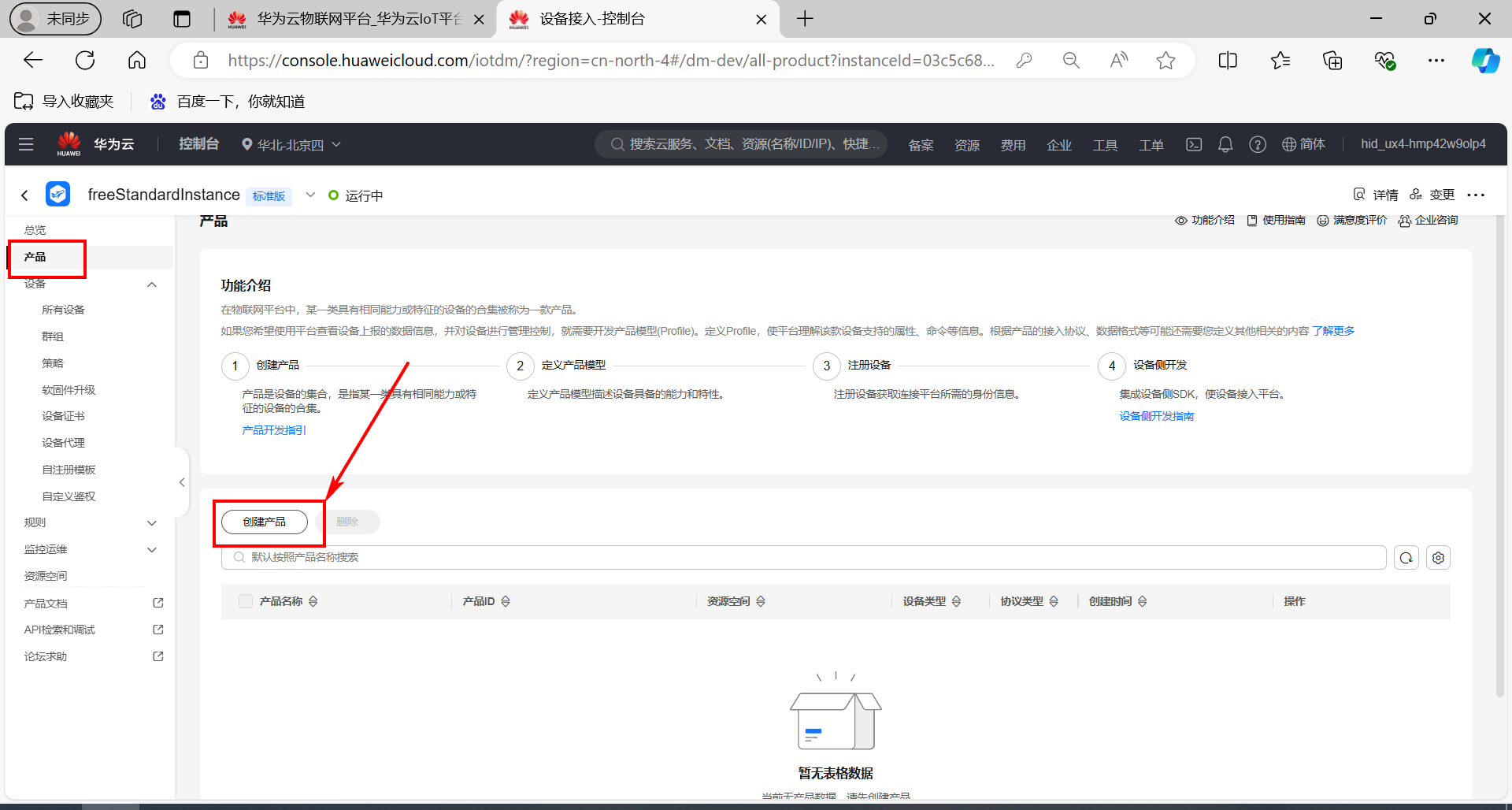
Task: Open the 产品开发指引 link
Action: [274, 430]
